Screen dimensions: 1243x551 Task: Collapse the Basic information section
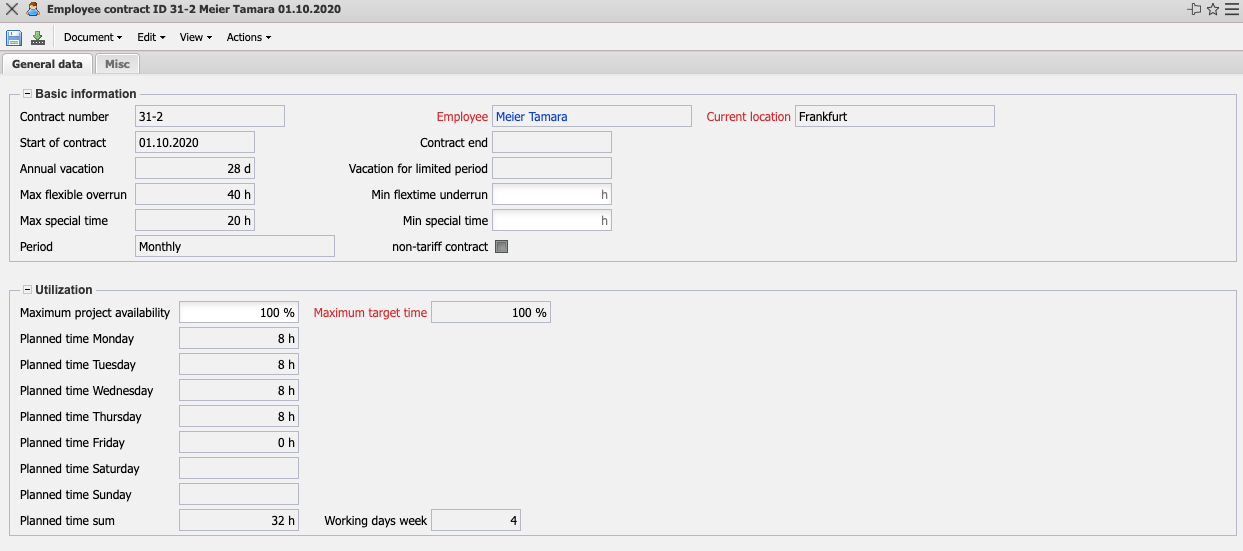click(27, 94)
